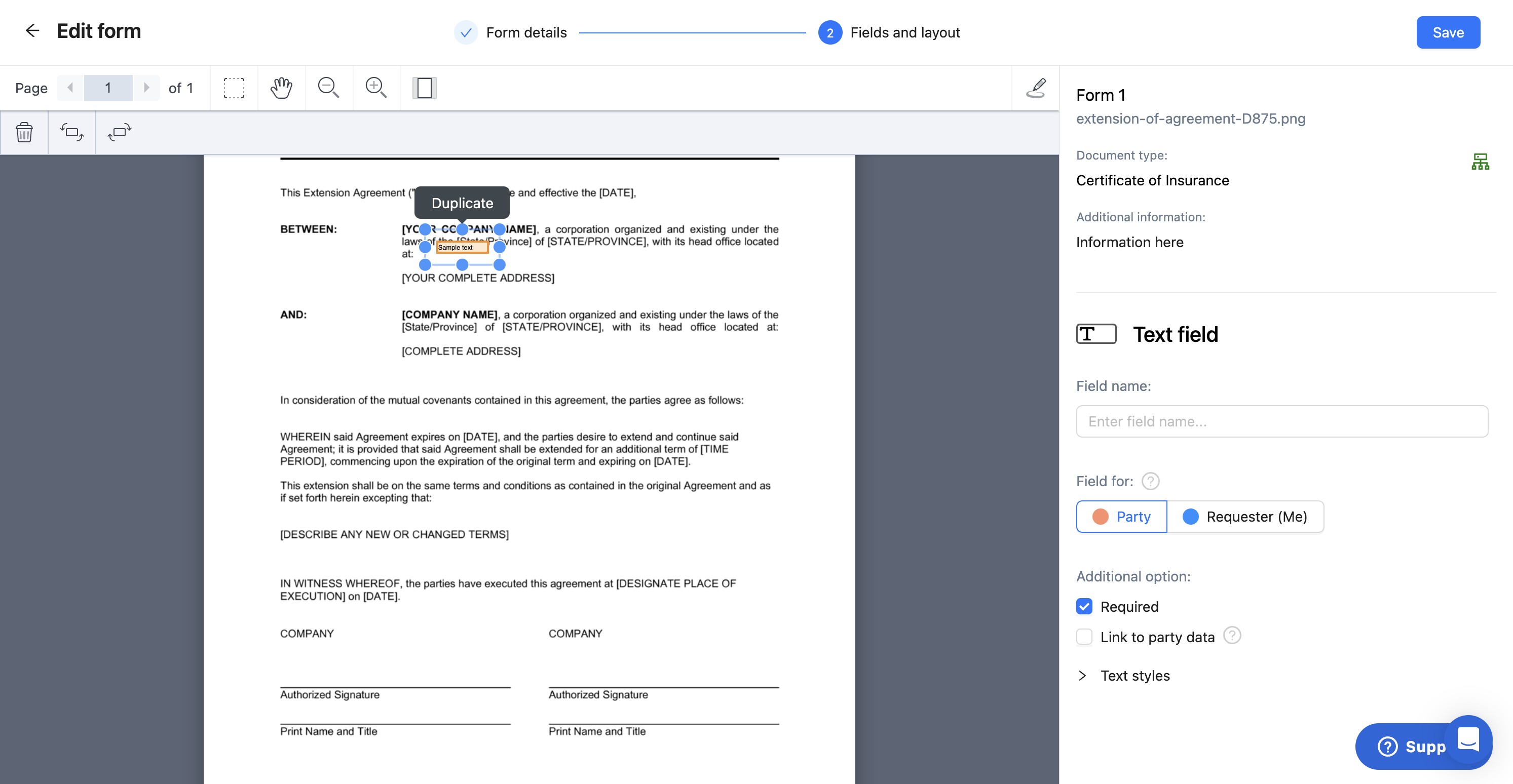Enable Link to party data checkbox
This screenshot has width=1513, height=784.
(x=1084, y=637)
